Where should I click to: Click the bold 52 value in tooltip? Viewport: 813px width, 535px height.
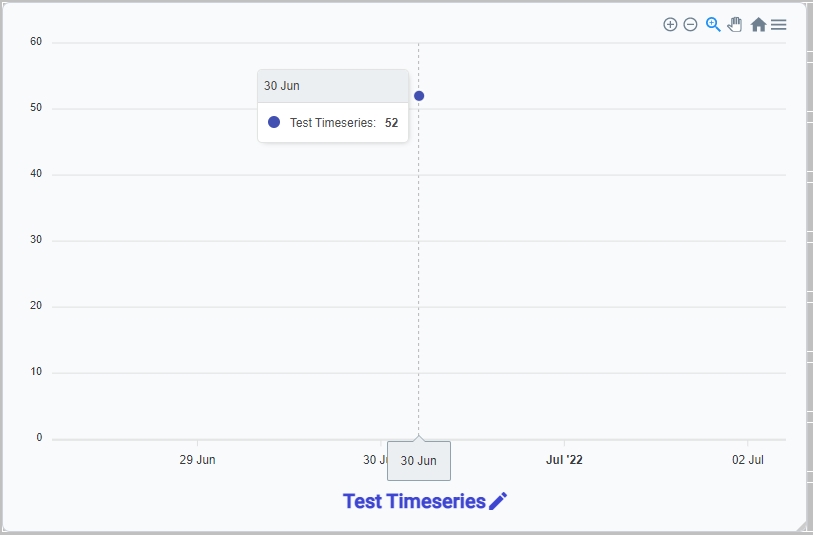click(x=391, y=123)
